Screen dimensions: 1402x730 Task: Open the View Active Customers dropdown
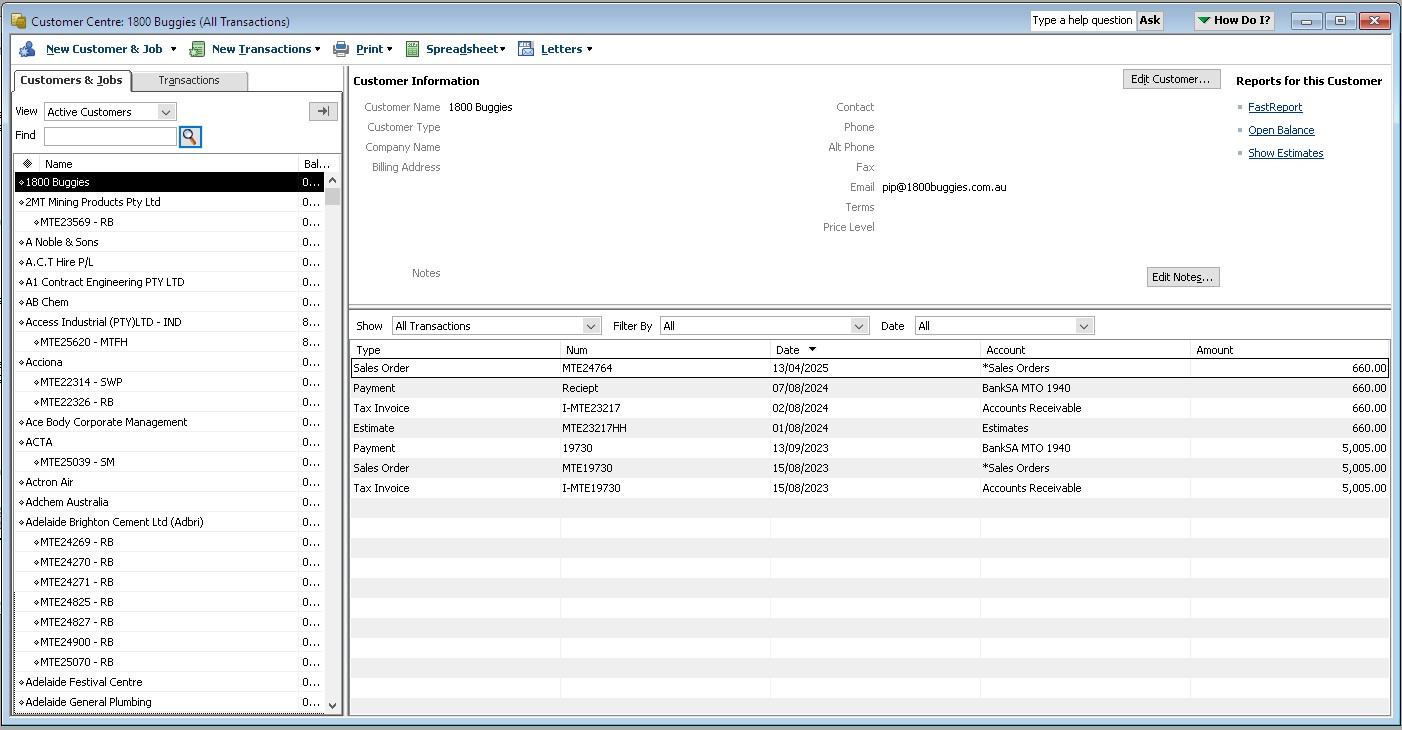click(x=167, y=112)
